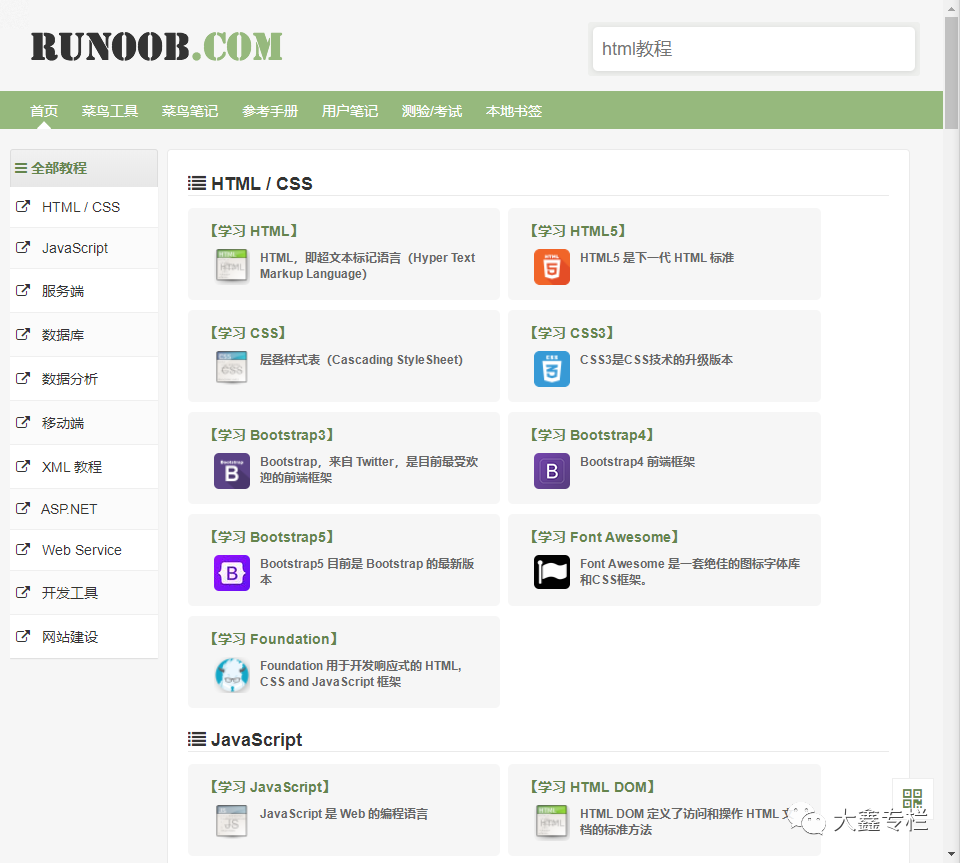Click list icon beside JavaScript heading

tap(197, 739)
